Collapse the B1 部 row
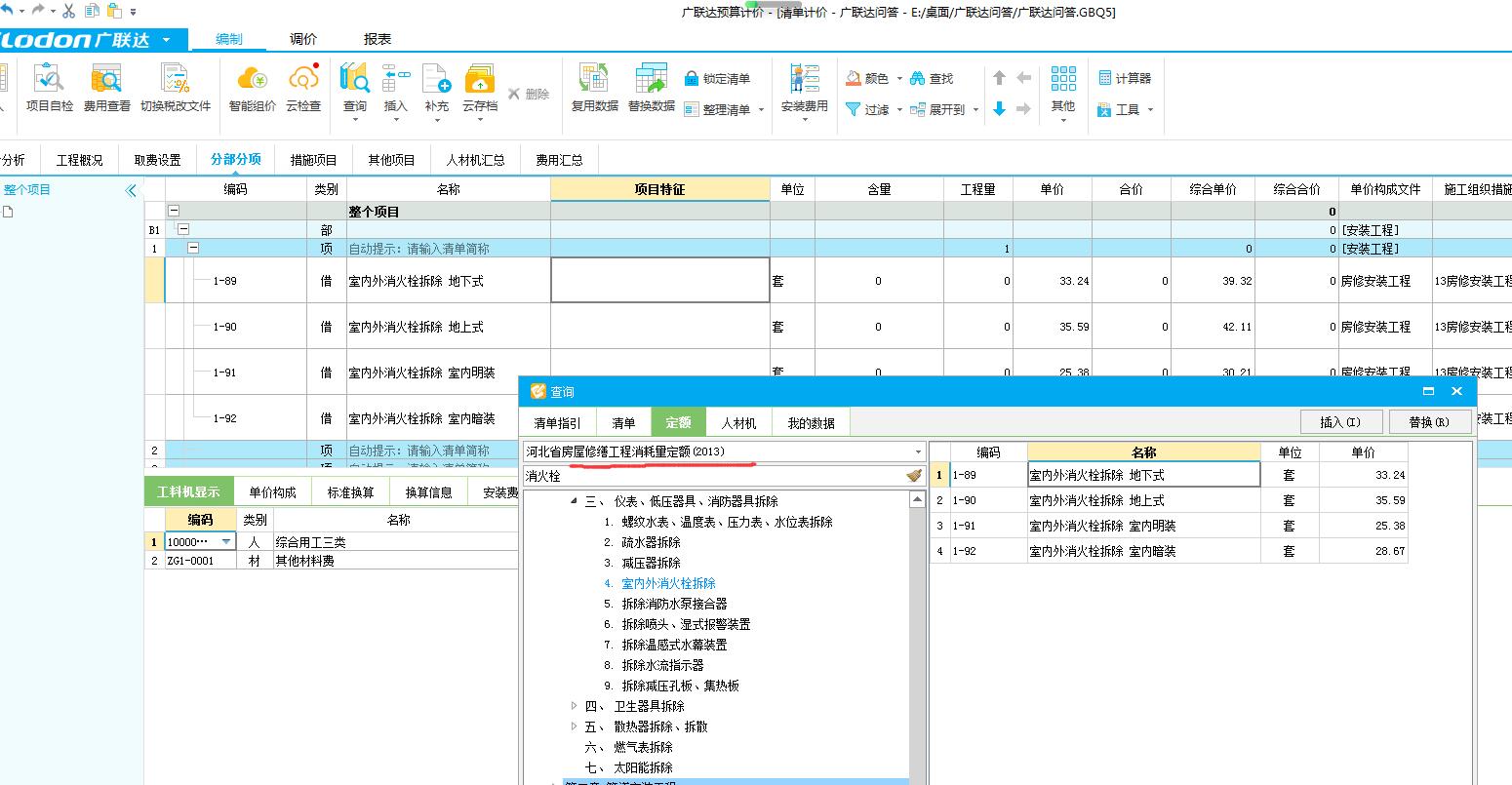Image resolution: width=1512 pixels, height=785 pixels. [182, 229]
